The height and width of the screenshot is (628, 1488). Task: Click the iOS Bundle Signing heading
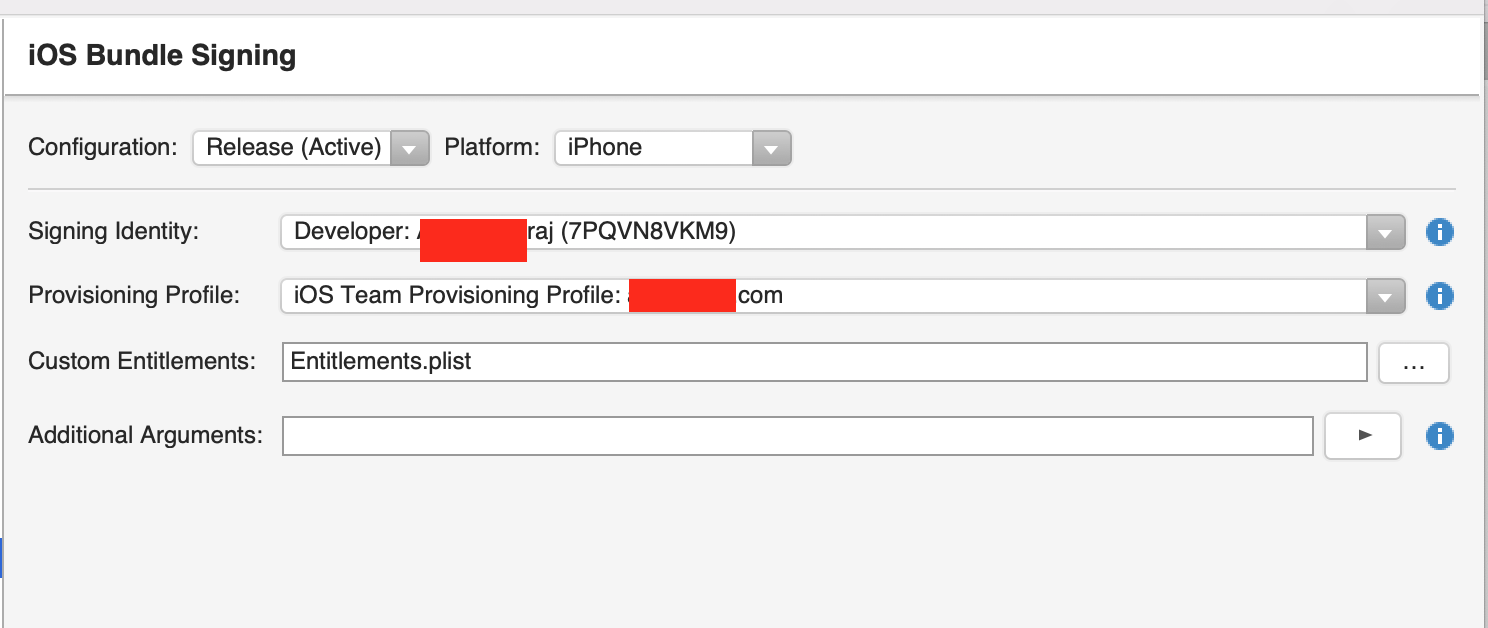point(162,55)
